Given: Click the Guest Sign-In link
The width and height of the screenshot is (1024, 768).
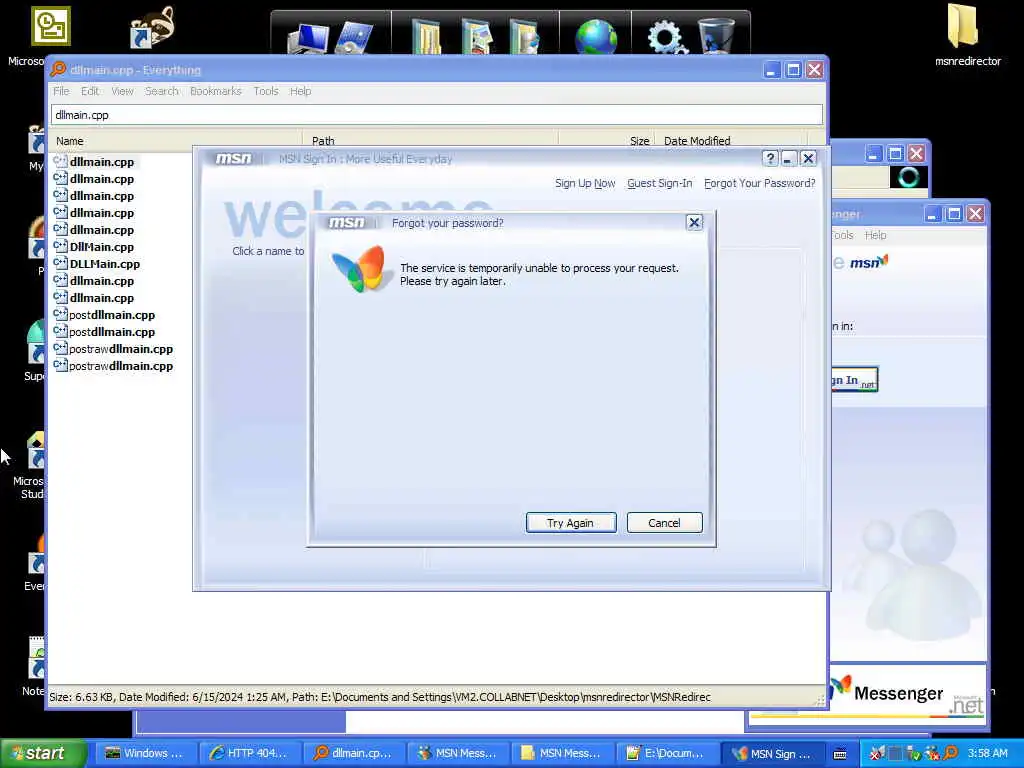Looking at the screenshot, I should pos(660,184).
